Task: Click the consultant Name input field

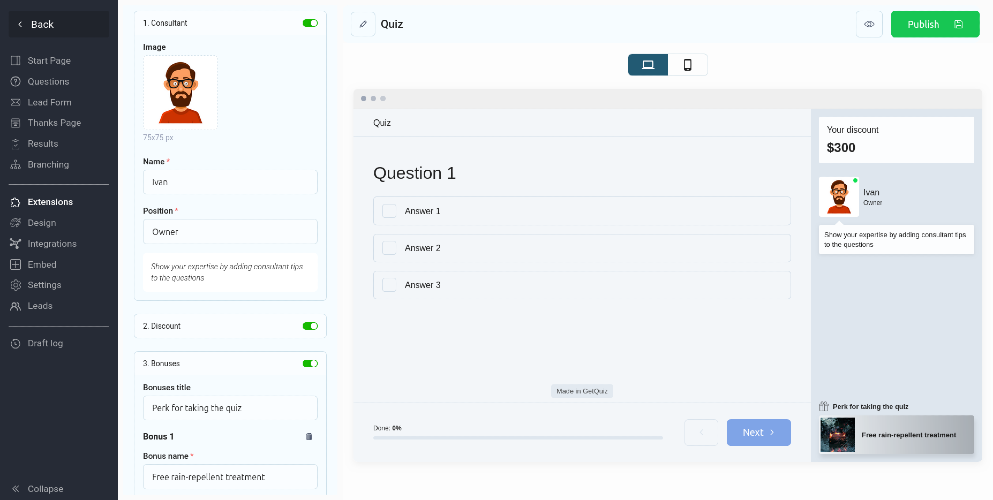Action: 231,182
